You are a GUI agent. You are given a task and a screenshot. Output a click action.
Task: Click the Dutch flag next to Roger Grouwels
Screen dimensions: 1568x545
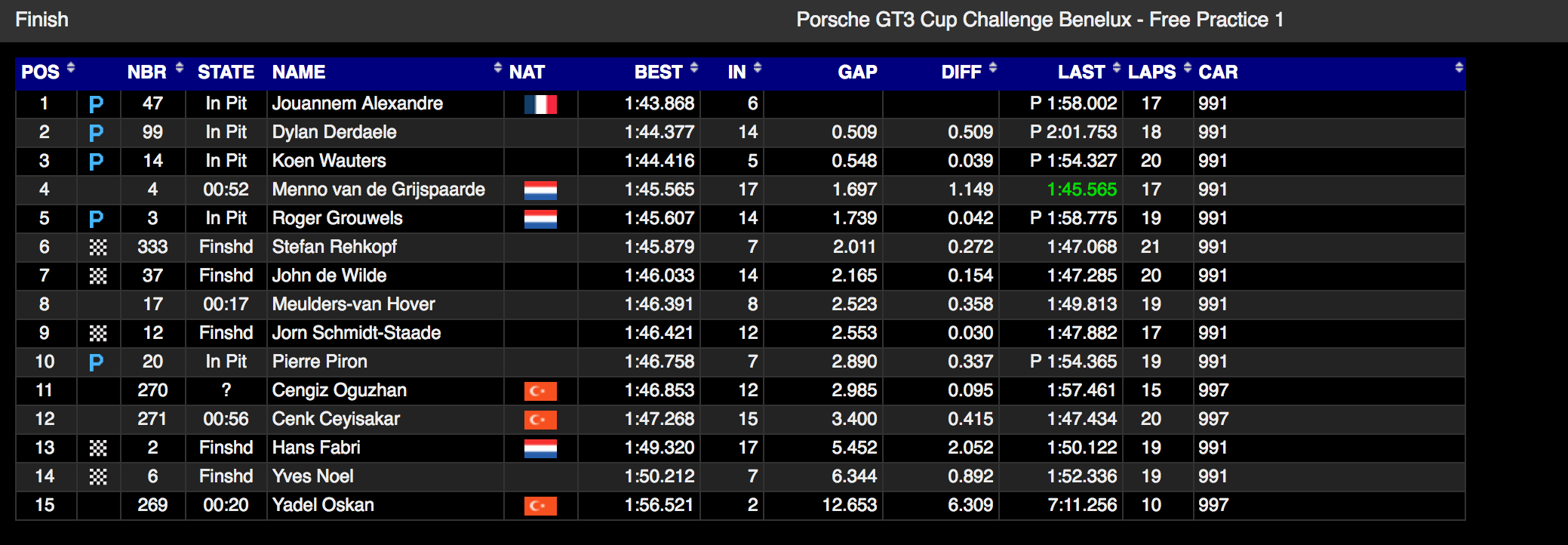click(x=540, y=219)
